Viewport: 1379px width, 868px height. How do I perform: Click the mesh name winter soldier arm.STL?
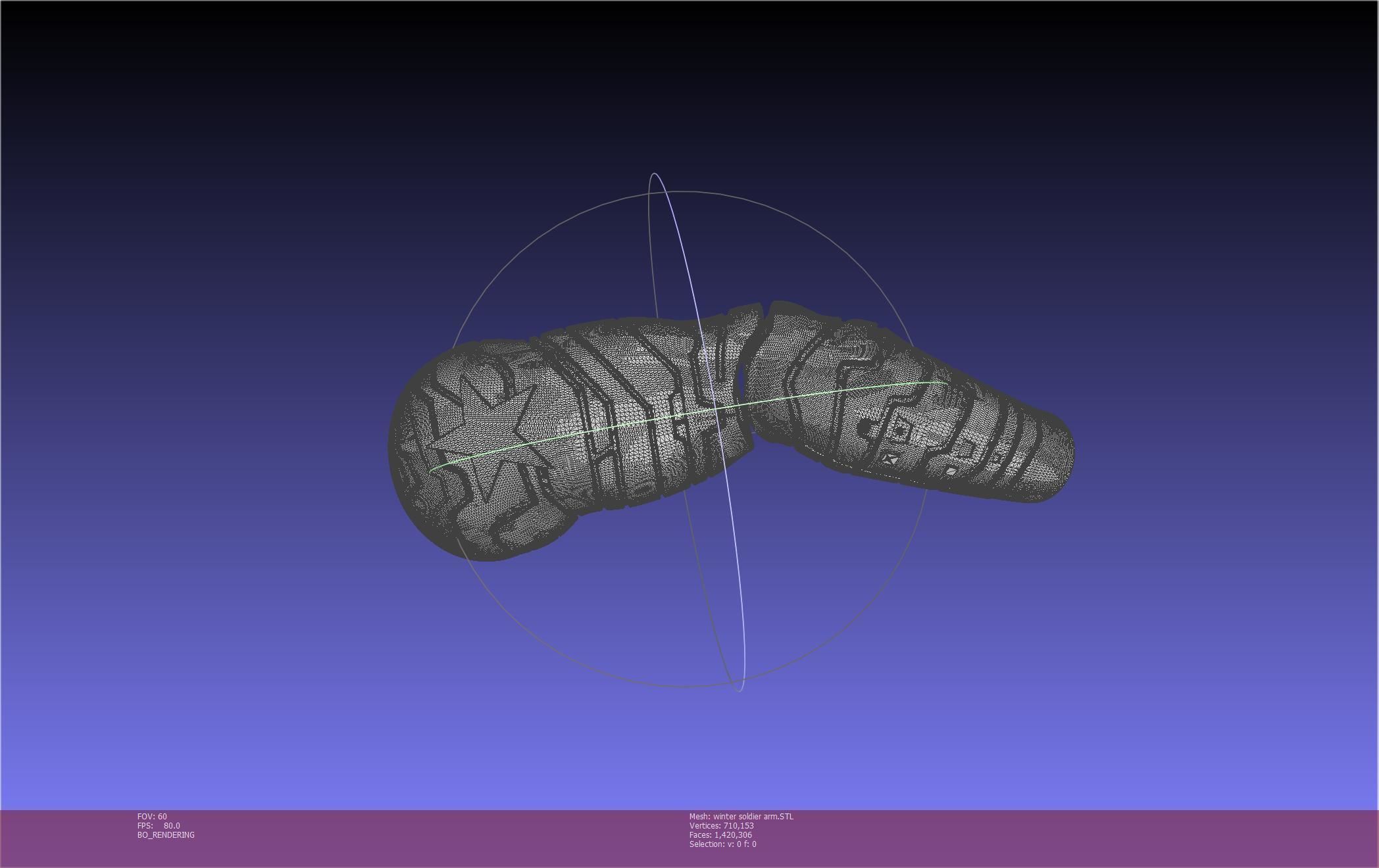(x=741, y=816)
